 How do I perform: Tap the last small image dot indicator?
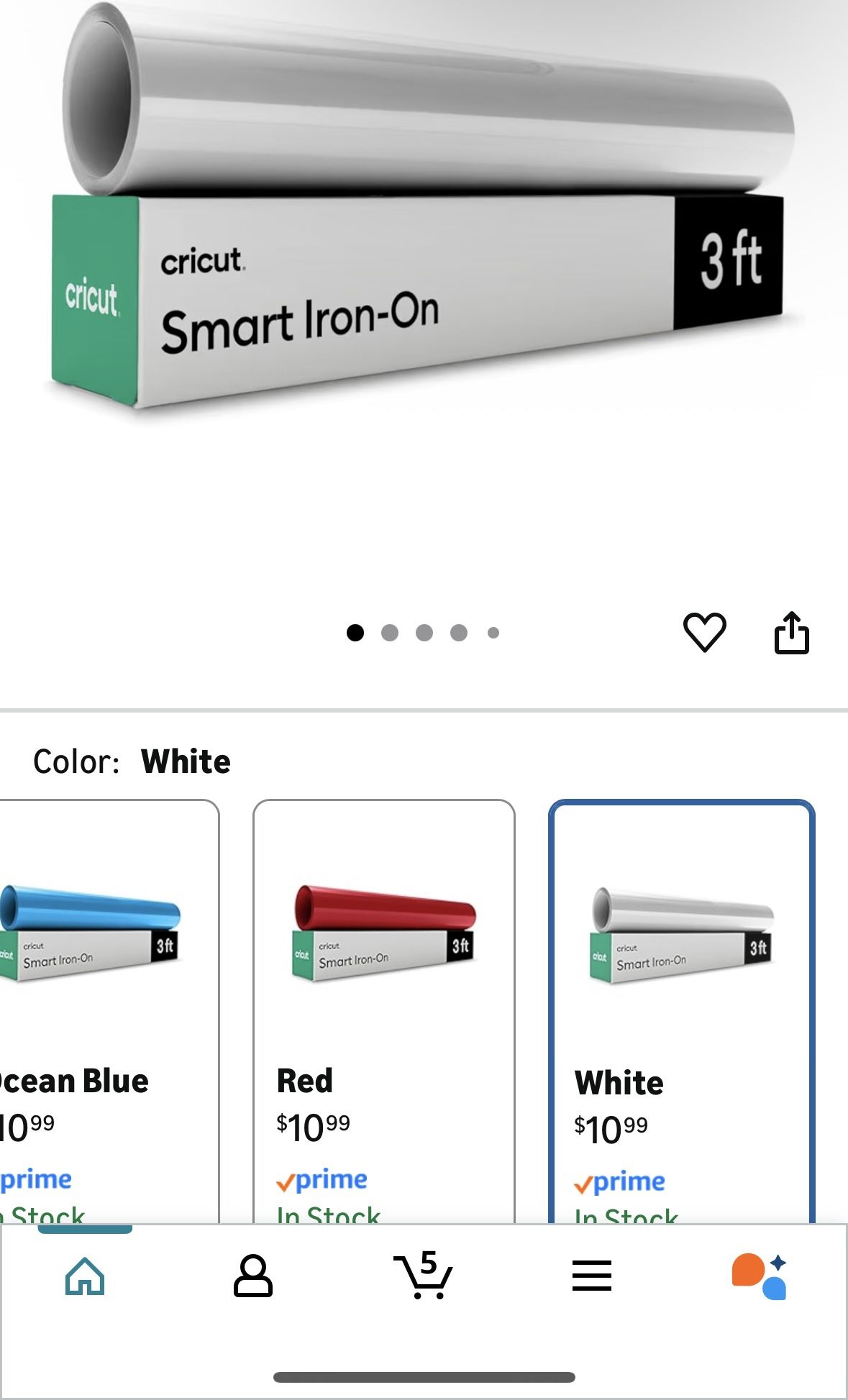(493, 633)
